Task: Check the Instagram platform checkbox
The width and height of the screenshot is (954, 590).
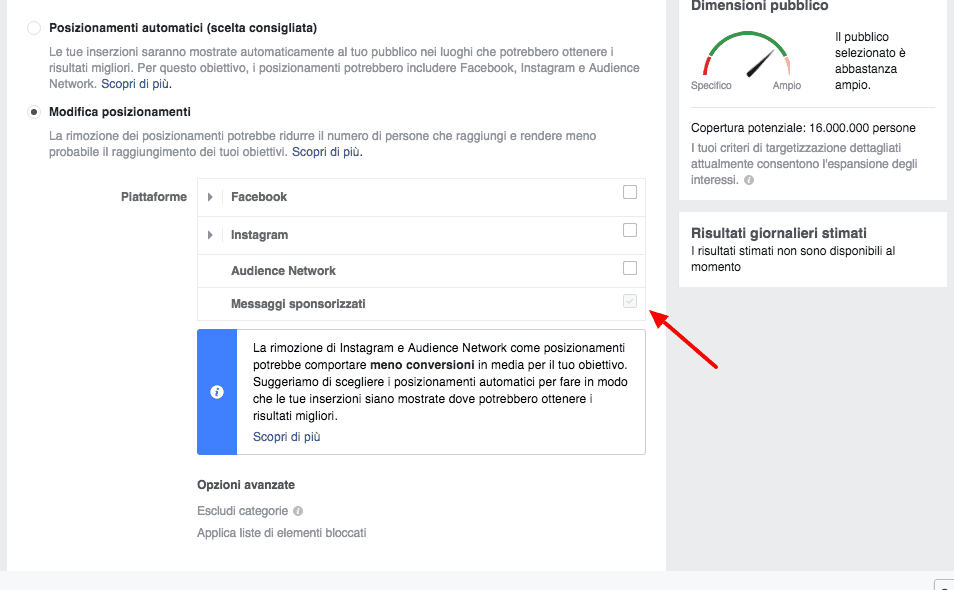Action: [630, 230]
